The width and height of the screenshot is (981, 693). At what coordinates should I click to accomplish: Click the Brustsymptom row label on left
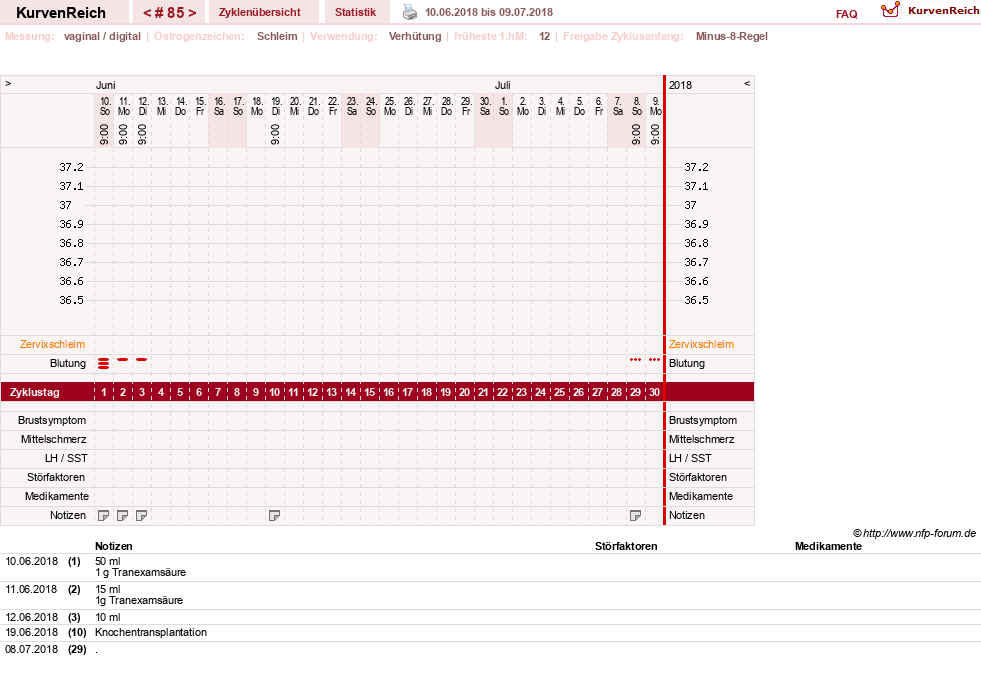52,420
